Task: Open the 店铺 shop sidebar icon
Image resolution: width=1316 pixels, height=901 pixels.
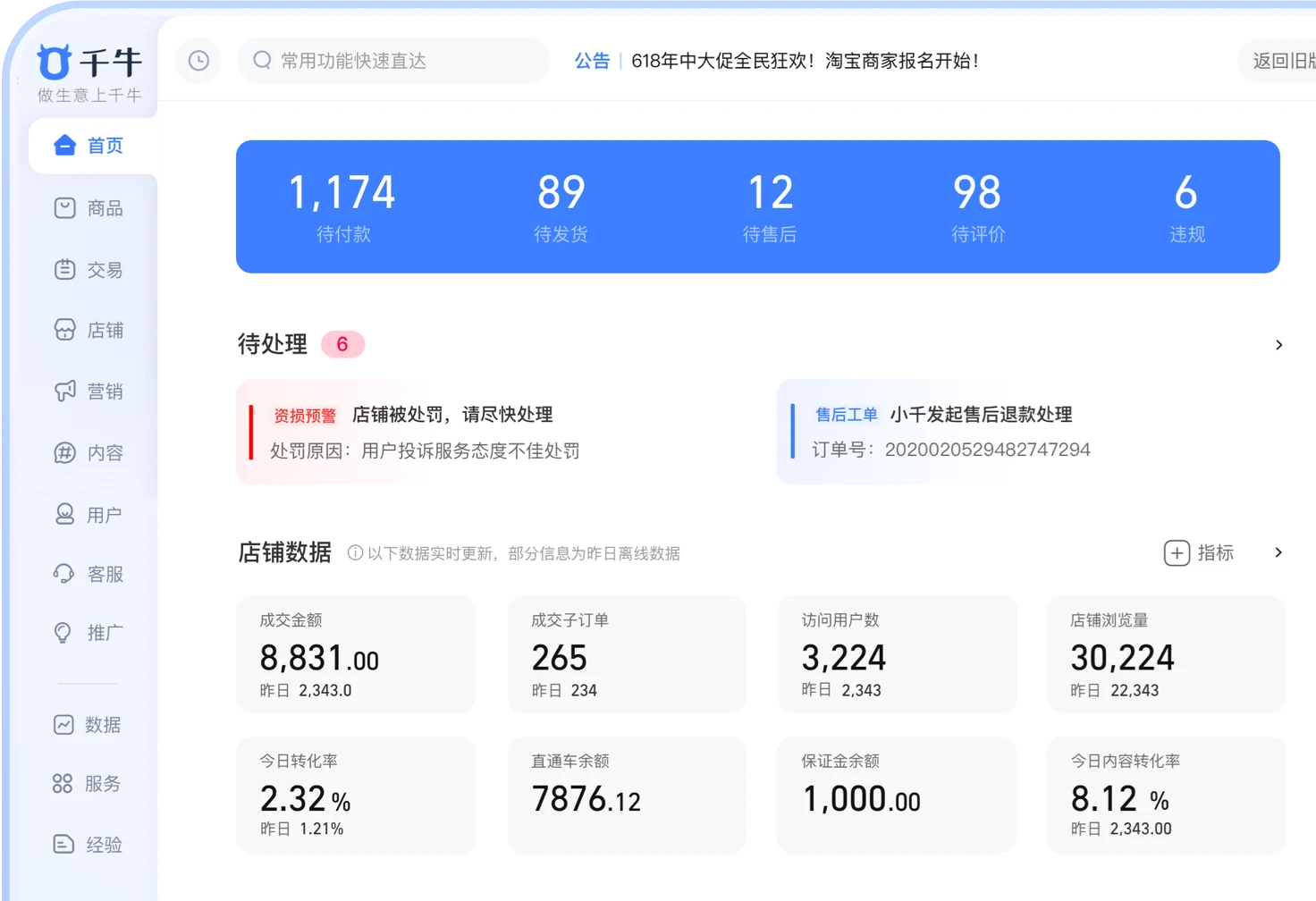Action: pos(64,331)
